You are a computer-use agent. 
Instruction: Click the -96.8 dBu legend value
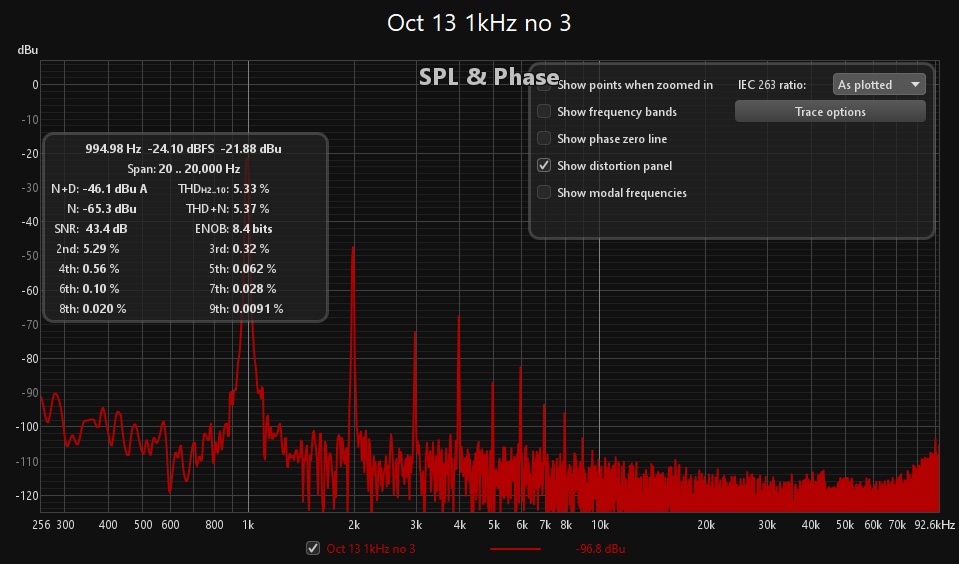point(600,549)
